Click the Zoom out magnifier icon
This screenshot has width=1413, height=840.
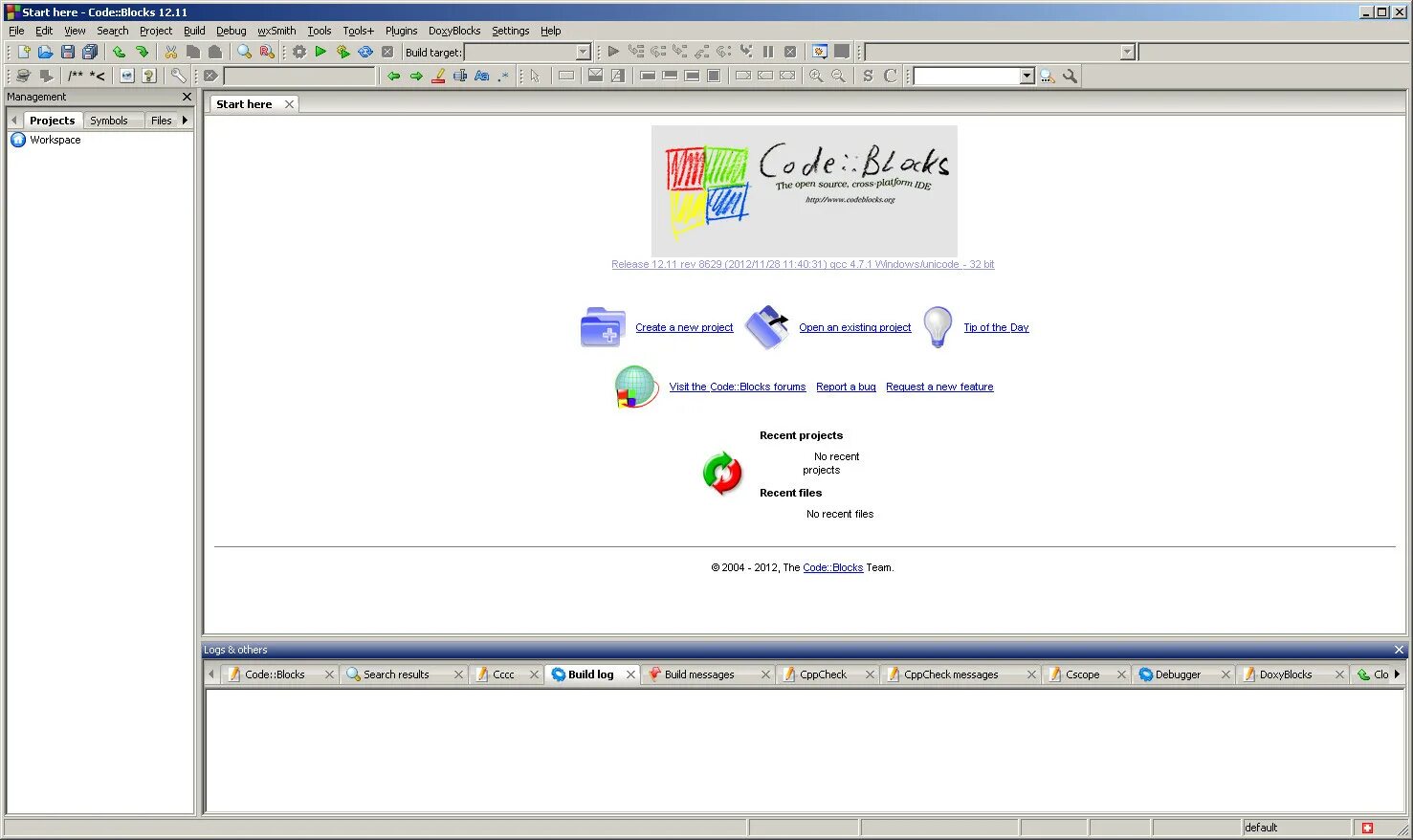838,76
